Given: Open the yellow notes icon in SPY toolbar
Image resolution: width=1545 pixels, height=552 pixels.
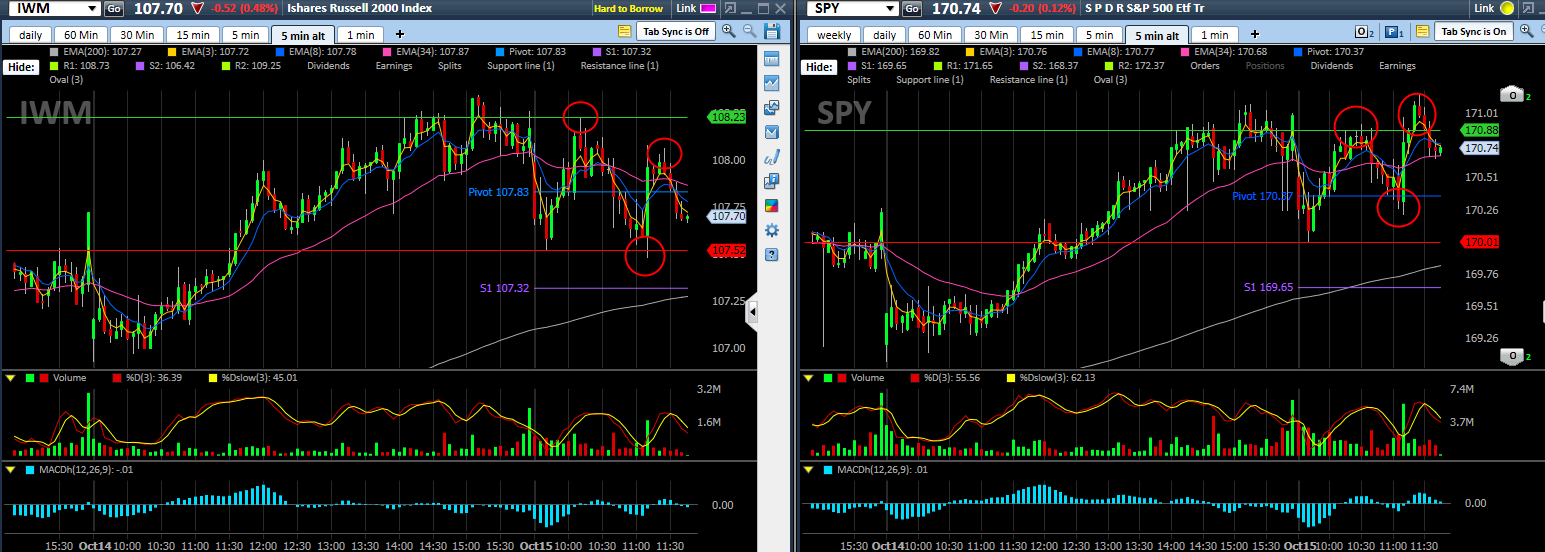Looking at the screenshot, I should pos(1422,32).
